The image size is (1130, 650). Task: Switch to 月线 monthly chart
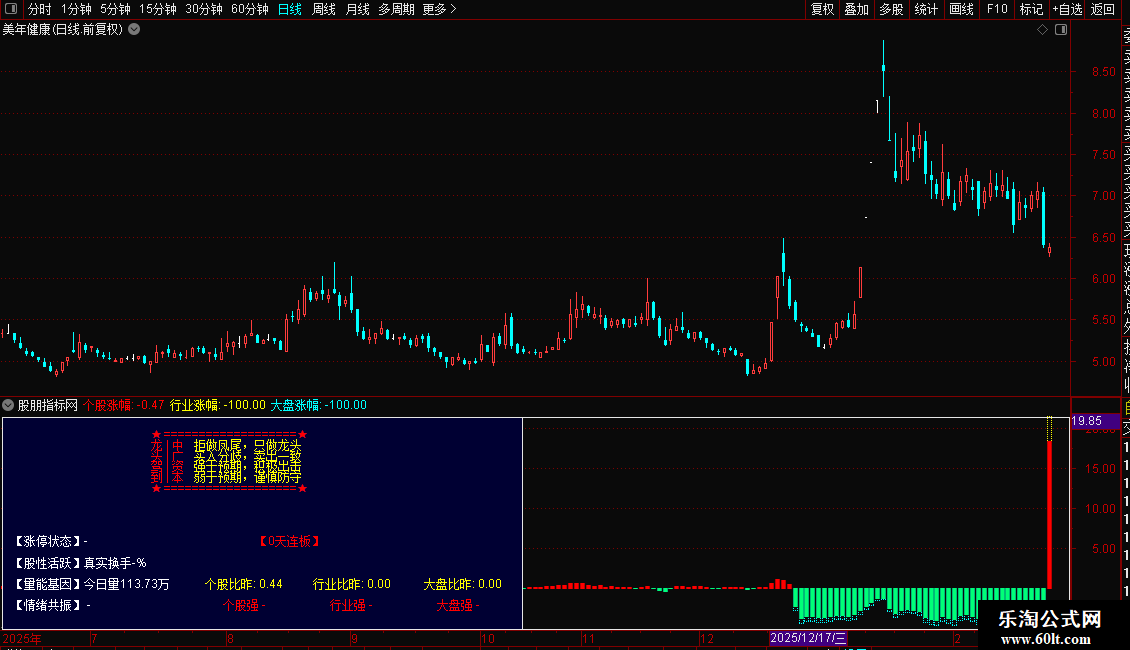pyautogui.click(x=357, y=9)
